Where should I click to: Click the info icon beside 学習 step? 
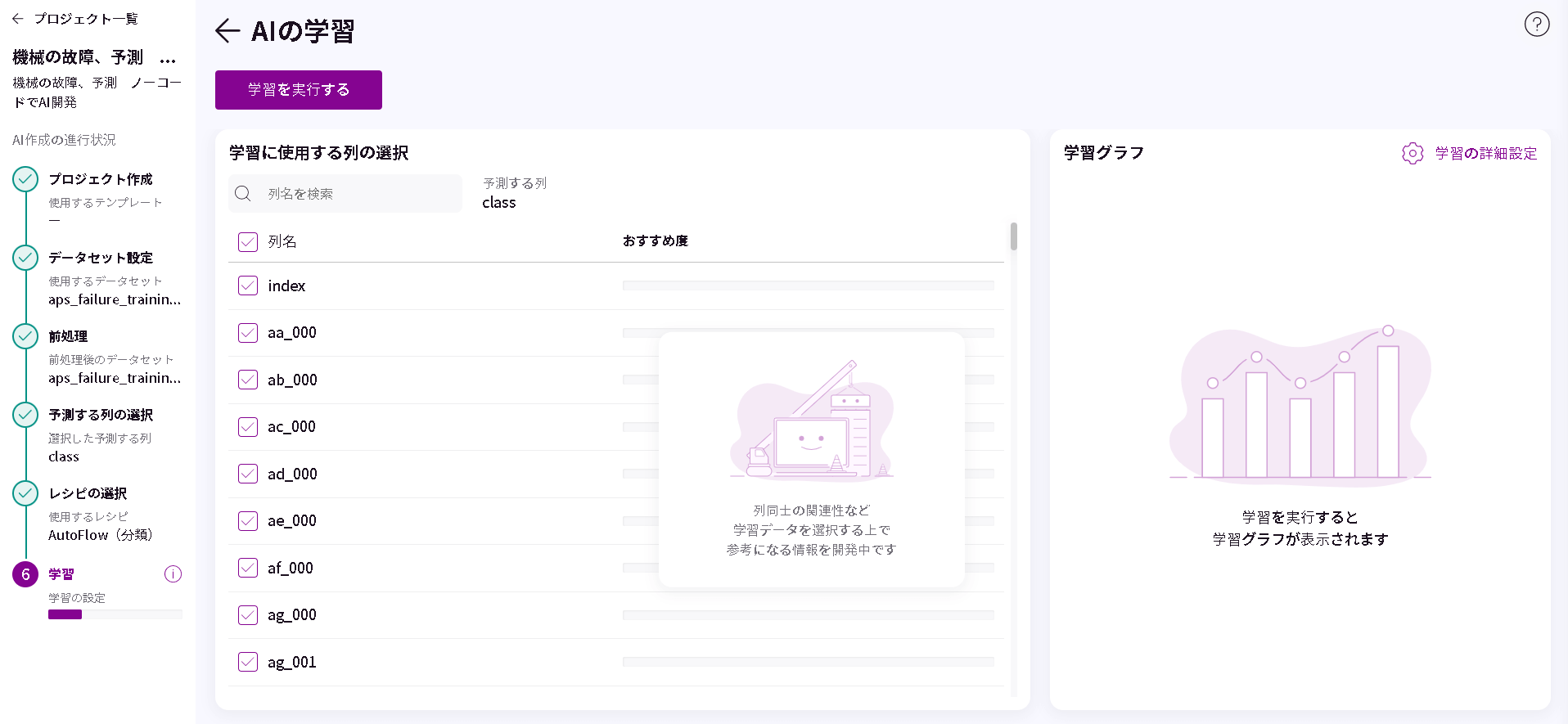click(x=173, y=574)
